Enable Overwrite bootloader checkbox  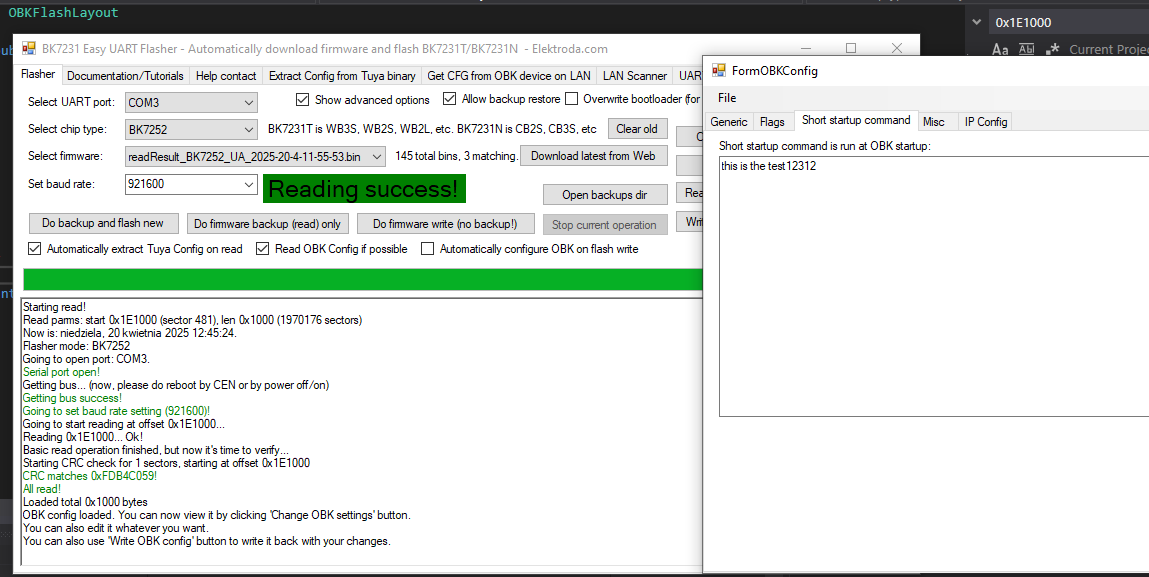tap(572, 99)
